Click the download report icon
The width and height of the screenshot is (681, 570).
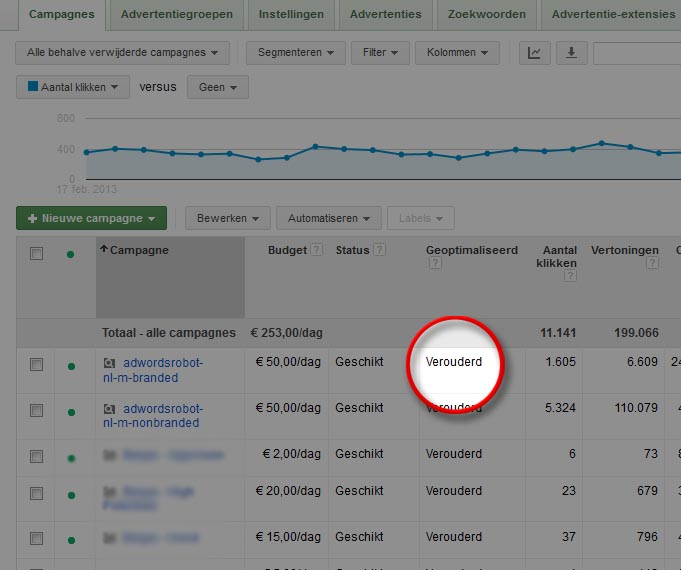tap(571, 53)
